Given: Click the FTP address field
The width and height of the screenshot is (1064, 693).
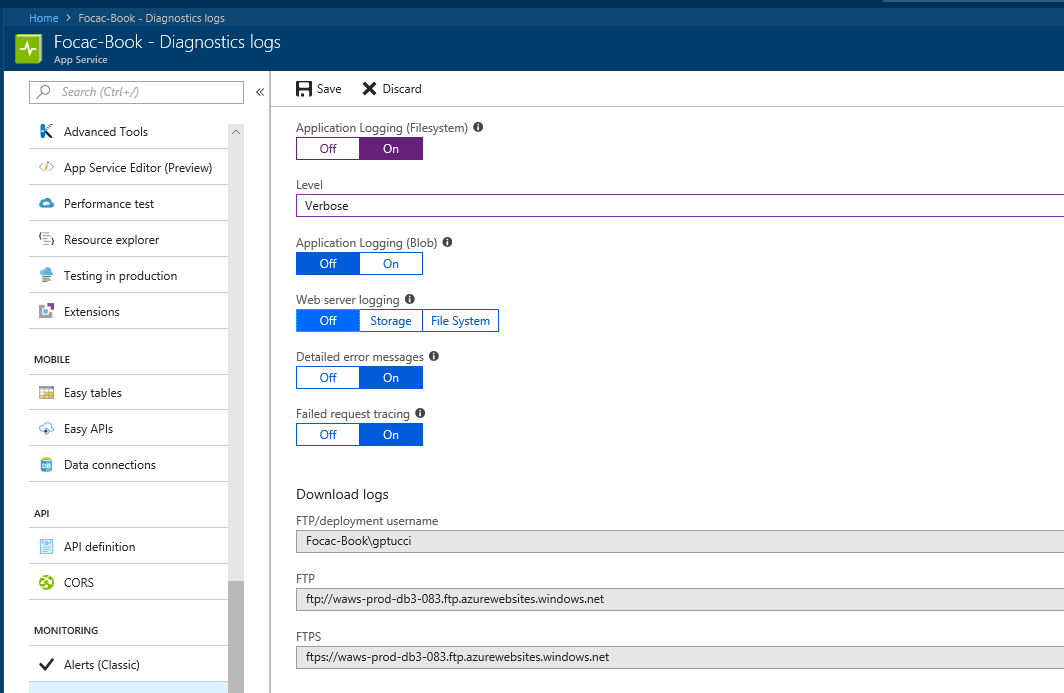Looking at the screenshot, I should coord(680,599).
